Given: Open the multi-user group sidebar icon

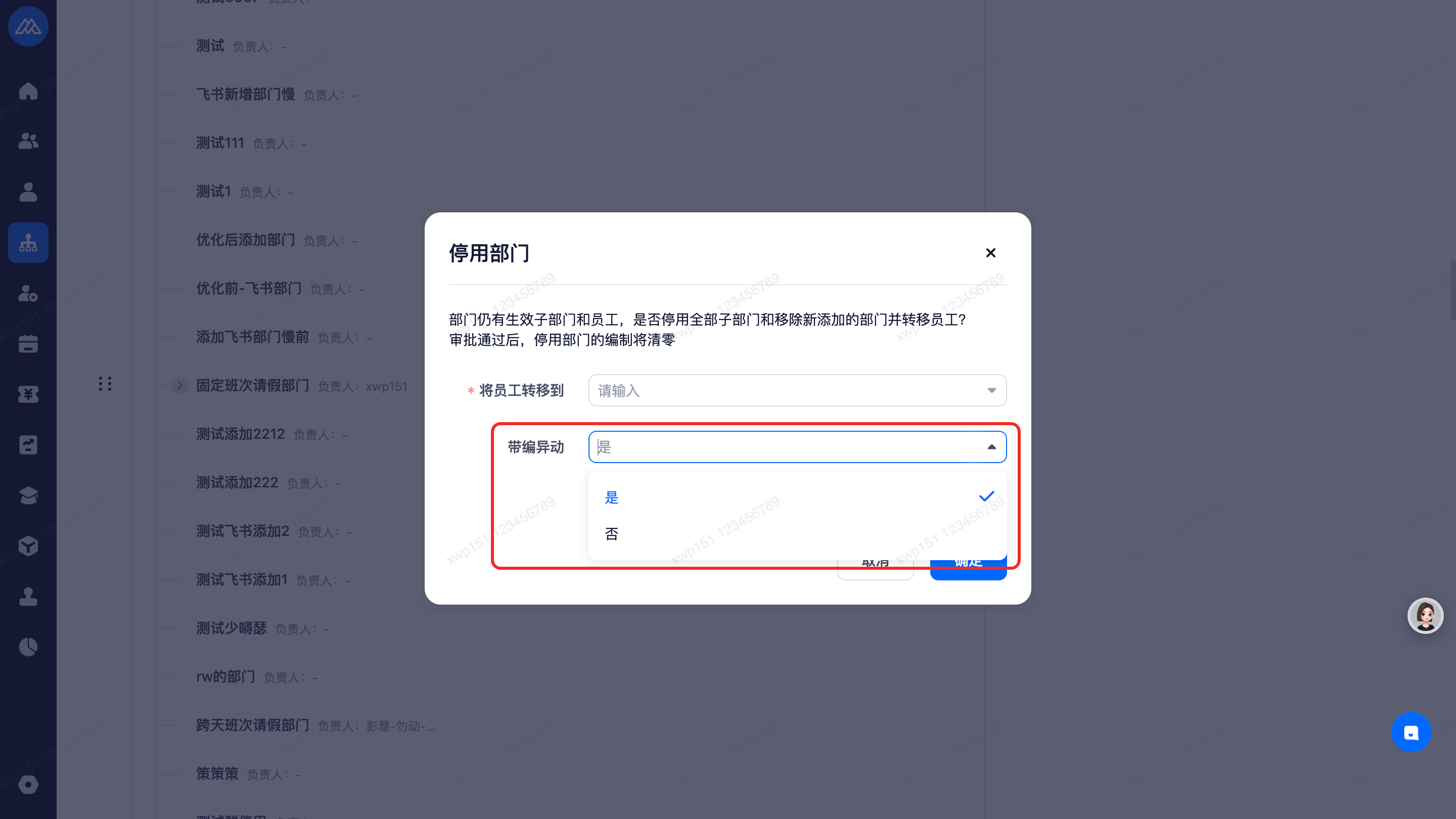Looking at the screenshot, I should tap(28, 142).
